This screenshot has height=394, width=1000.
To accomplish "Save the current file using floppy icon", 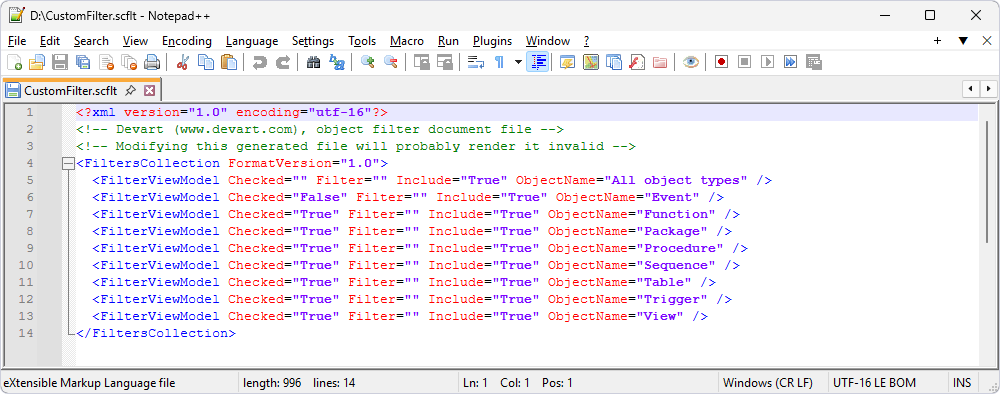I will click(x=60, y=62).
